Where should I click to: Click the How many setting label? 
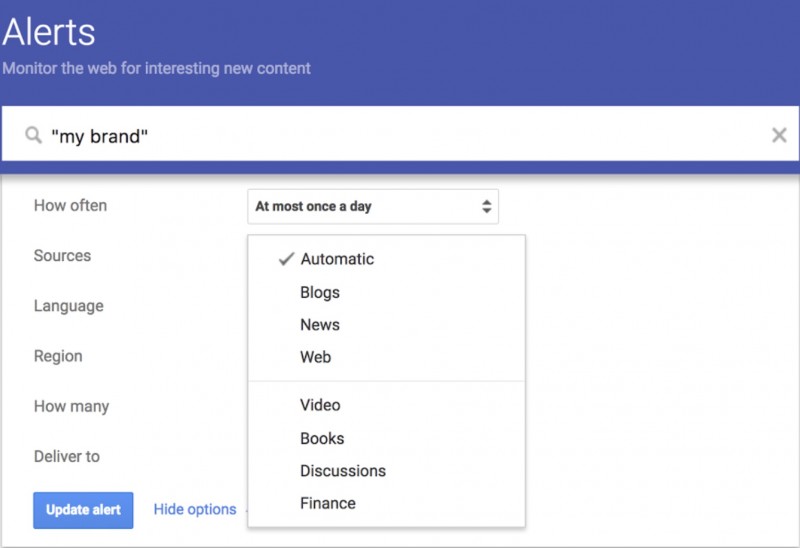pyautogui.click(x=71, y=406)
